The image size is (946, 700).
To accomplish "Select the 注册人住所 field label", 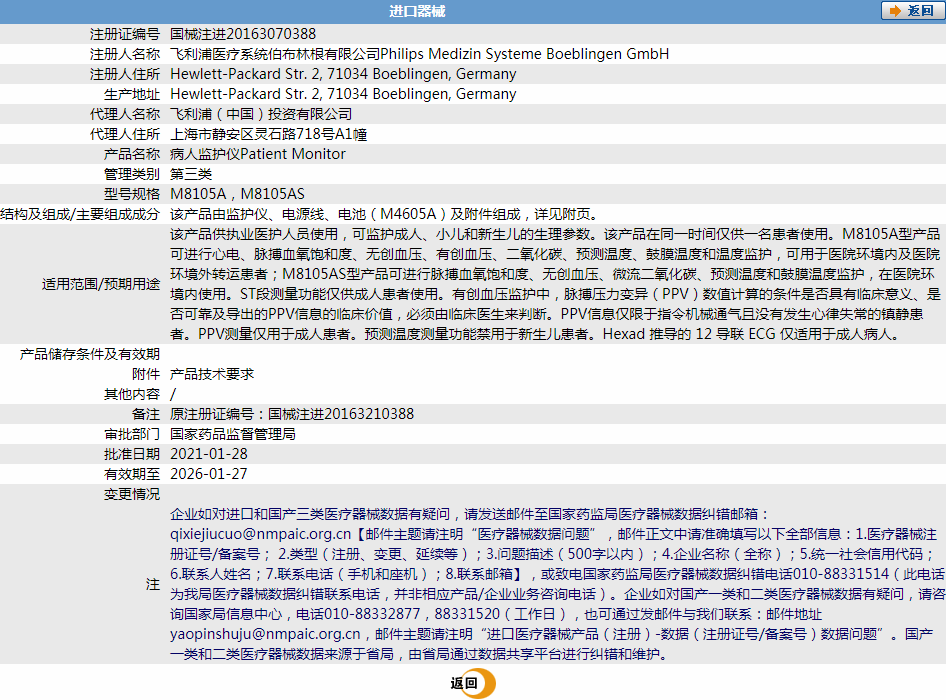I will (125, 74).
